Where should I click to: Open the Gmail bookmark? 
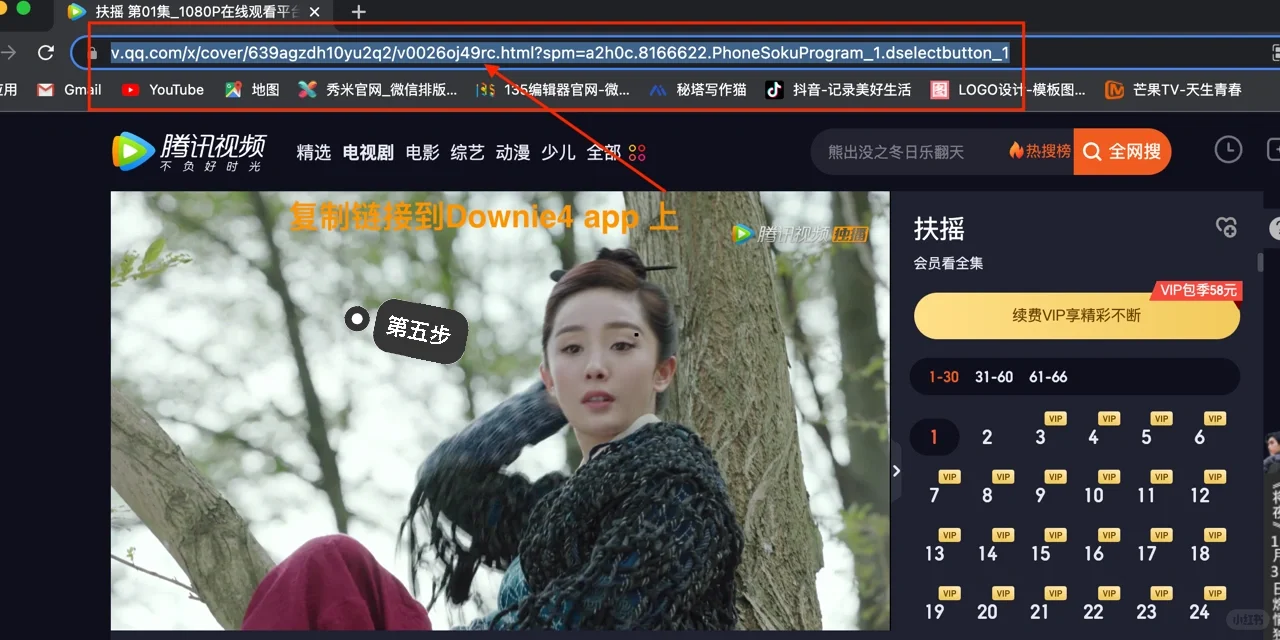pyautogui.click(x=68, y=89)
